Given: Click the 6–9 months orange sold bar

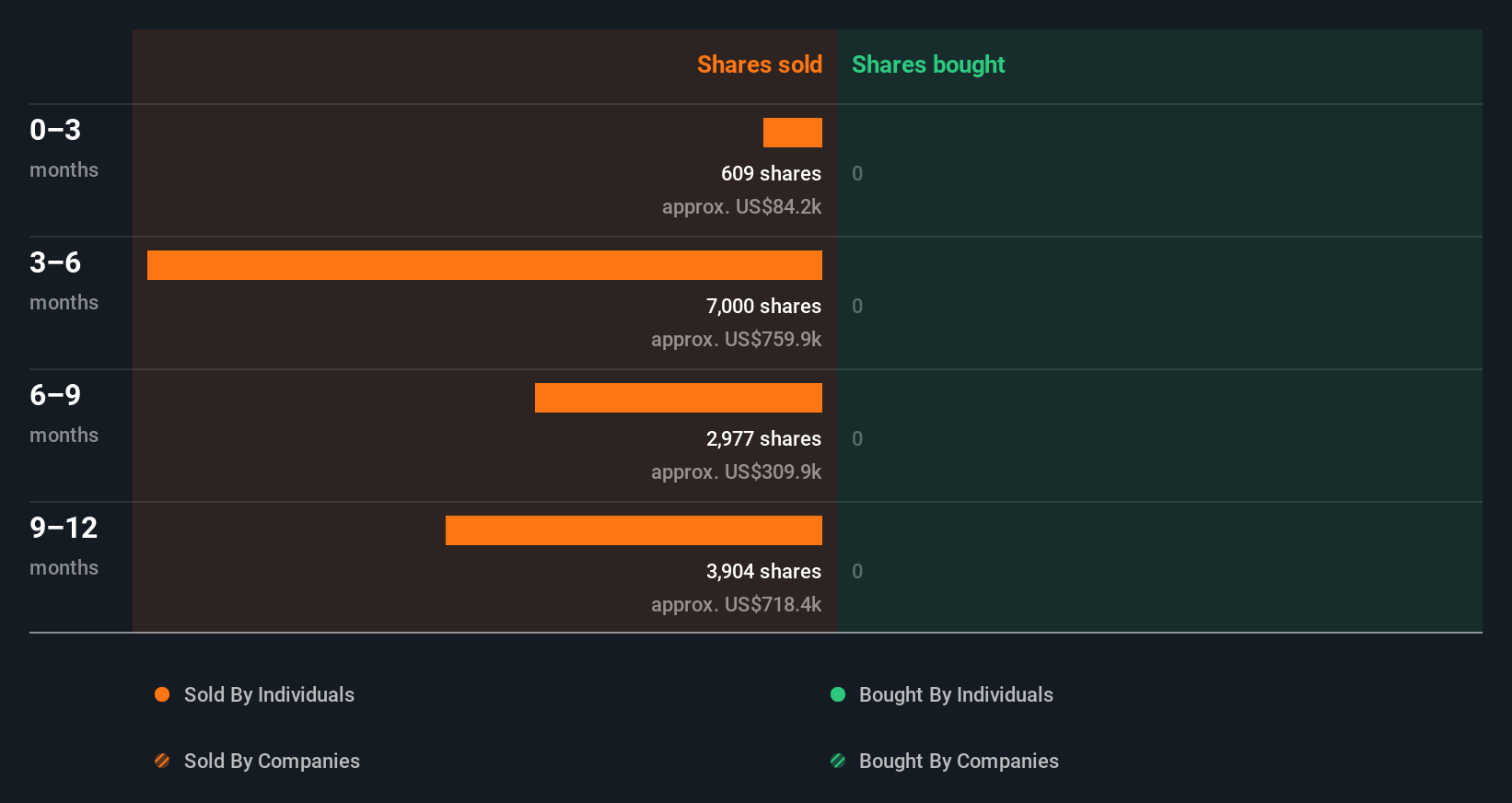Looking at the screenshot, I should [679, 398].
